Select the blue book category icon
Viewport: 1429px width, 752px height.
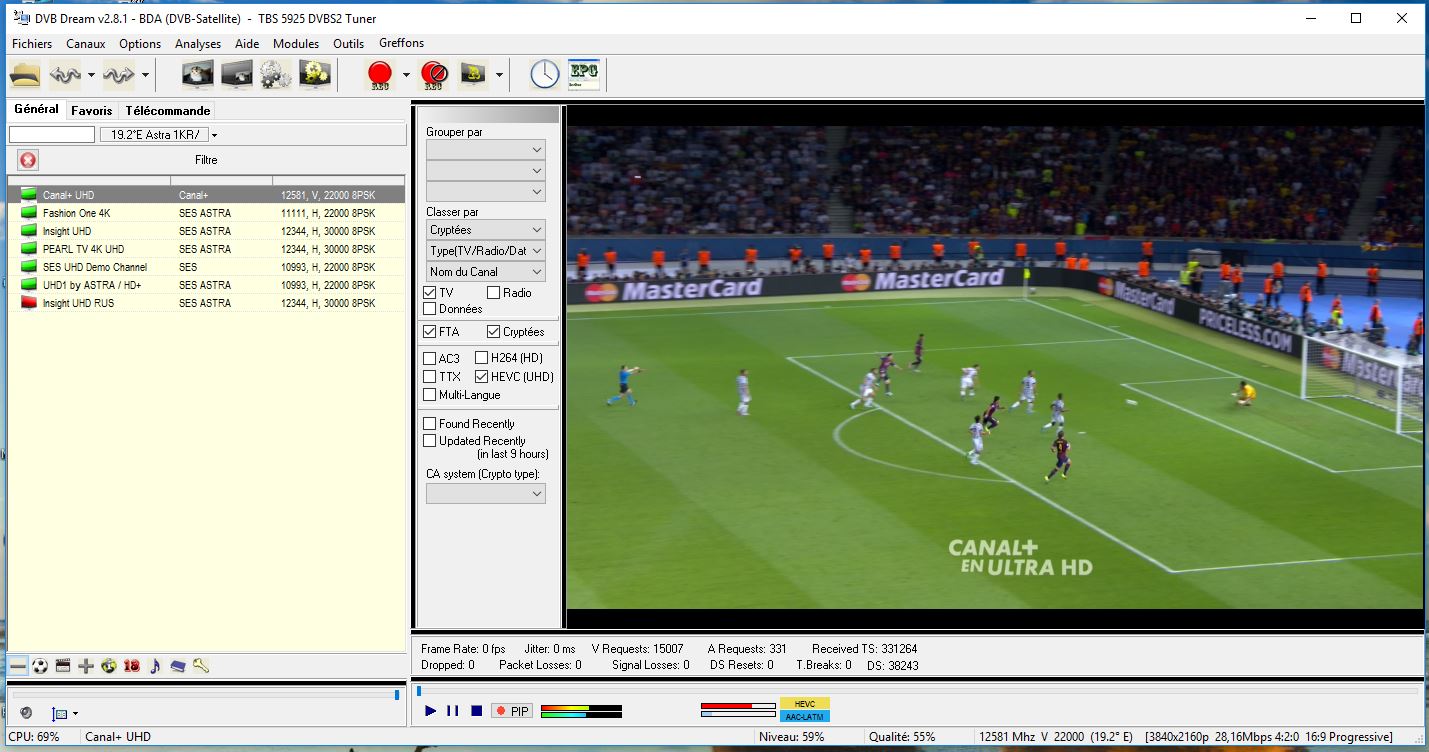click(x=178, y=665)
